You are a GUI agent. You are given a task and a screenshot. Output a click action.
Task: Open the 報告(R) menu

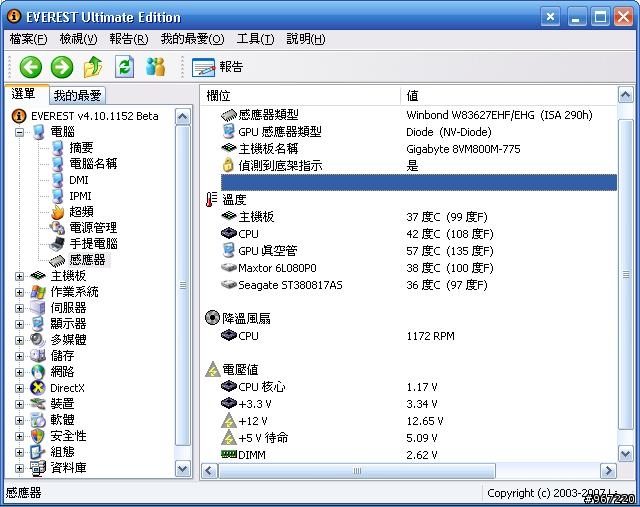(x=129, y=39)
